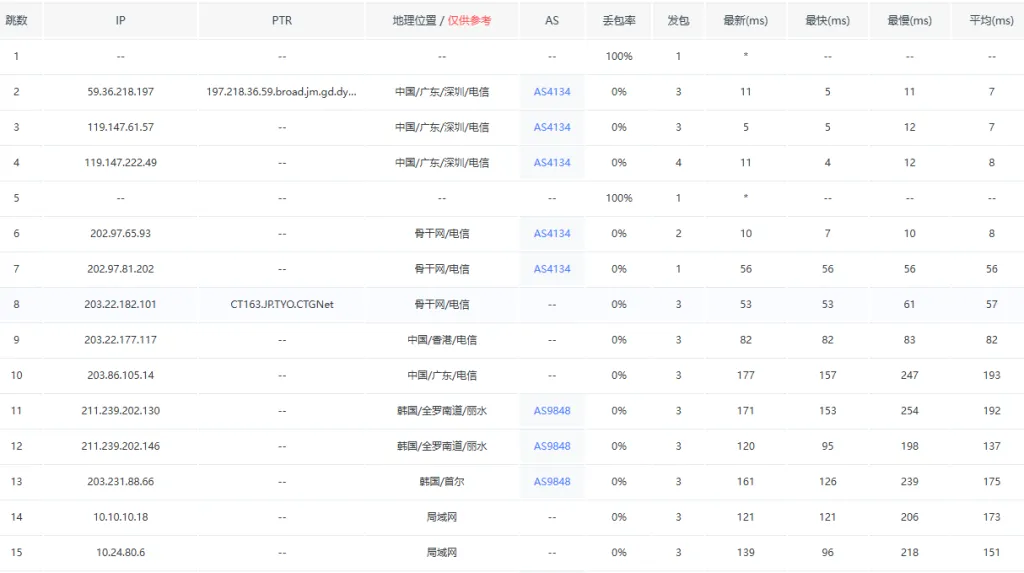This screenshot has height=573, width=1024.
Task: Click average value 175 in hop 13 row
Action: tap(991, 482)
